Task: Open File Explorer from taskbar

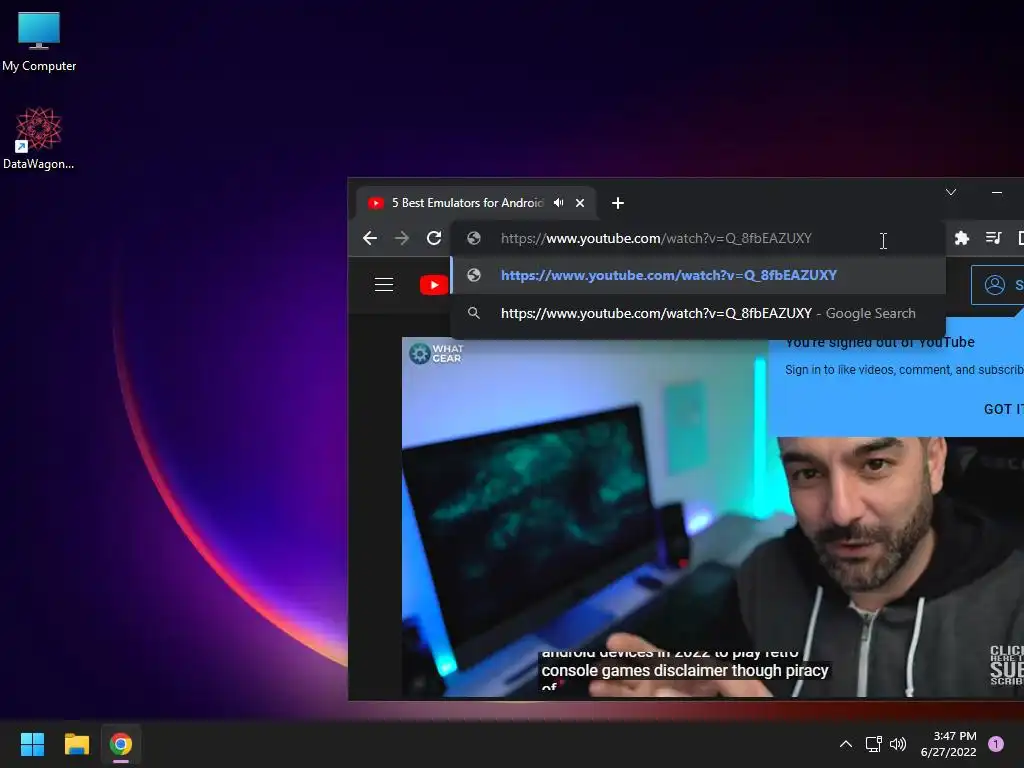Action: [x=76, y=744]
